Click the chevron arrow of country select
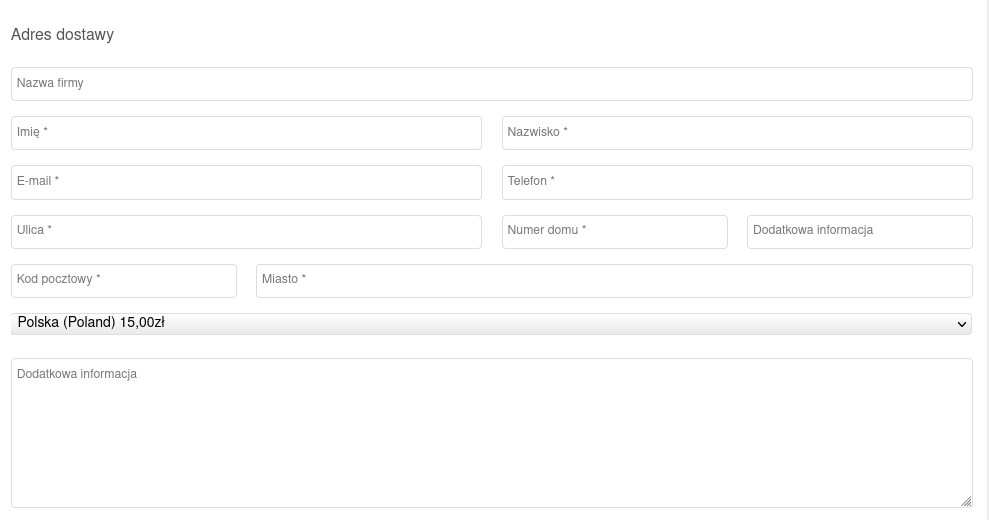Screen dimensions: 989x520 point(962,324)
